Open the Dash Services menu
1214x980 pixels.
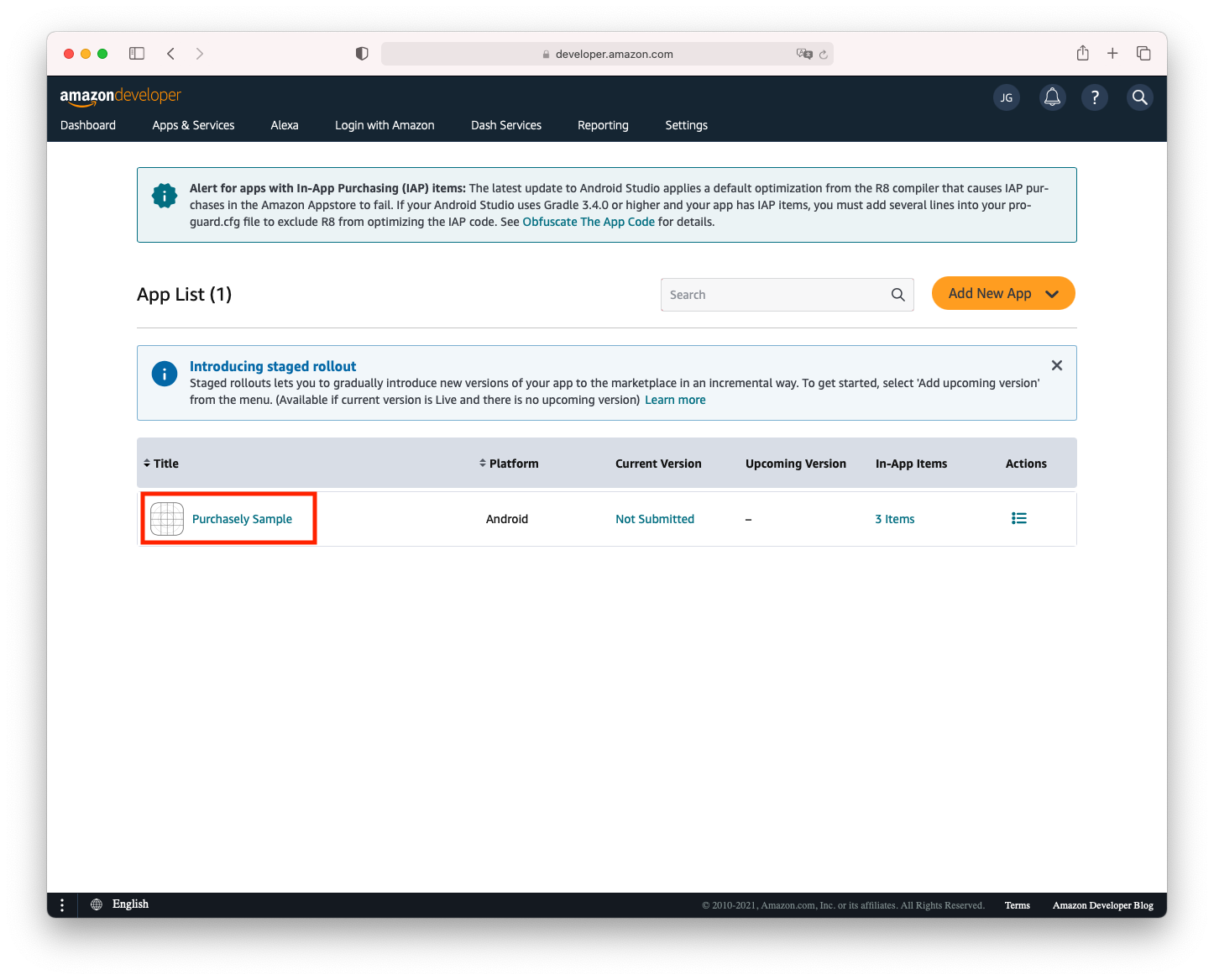click(x=506, y=125)
